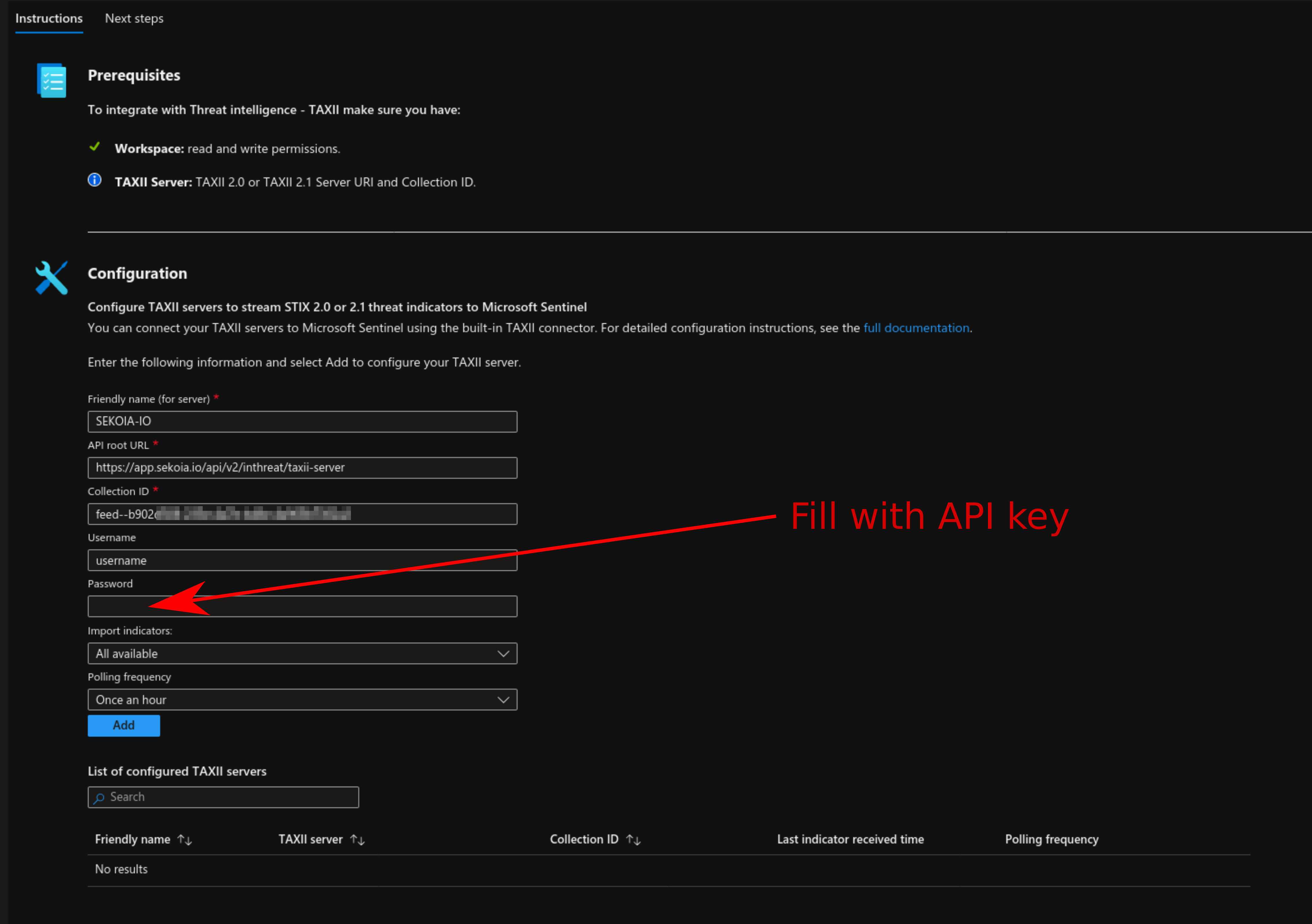1312x924 pixels.
Task: Click the Prerequisites checklist icon
Action: tap(52, 80)
